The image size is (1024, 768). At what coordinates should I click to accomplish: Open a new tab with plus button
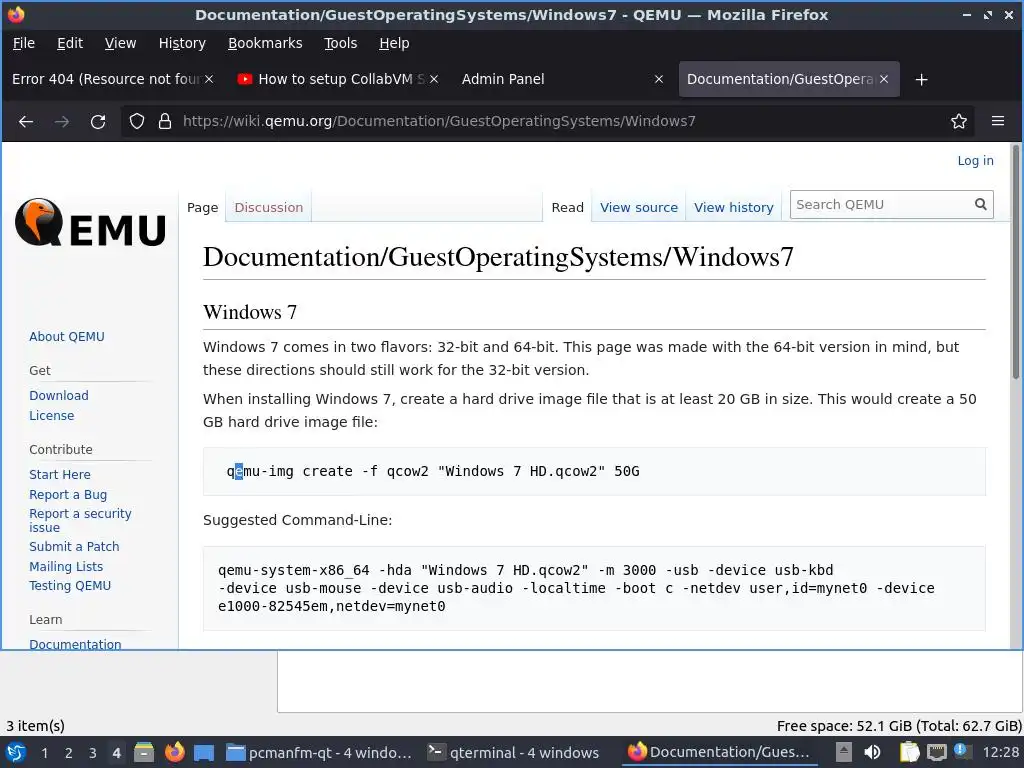click(921, 80)
